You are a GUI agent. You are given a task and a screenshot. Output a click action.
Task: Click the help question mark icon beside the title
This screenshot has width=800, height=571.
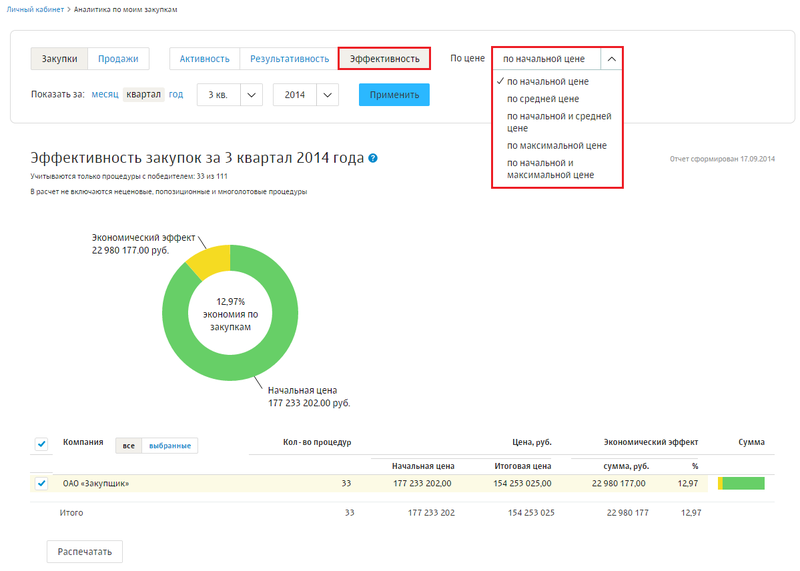(373, 159)
